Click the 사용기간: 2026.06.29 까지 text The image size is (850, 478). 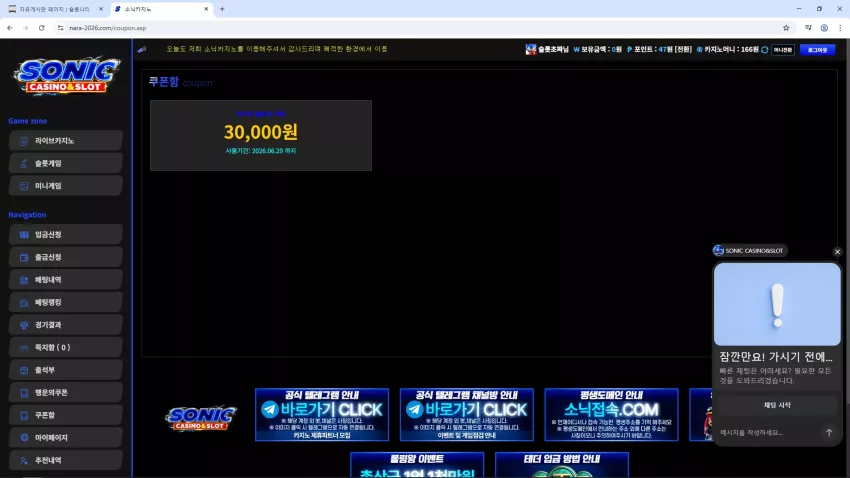tap(261, 151)
